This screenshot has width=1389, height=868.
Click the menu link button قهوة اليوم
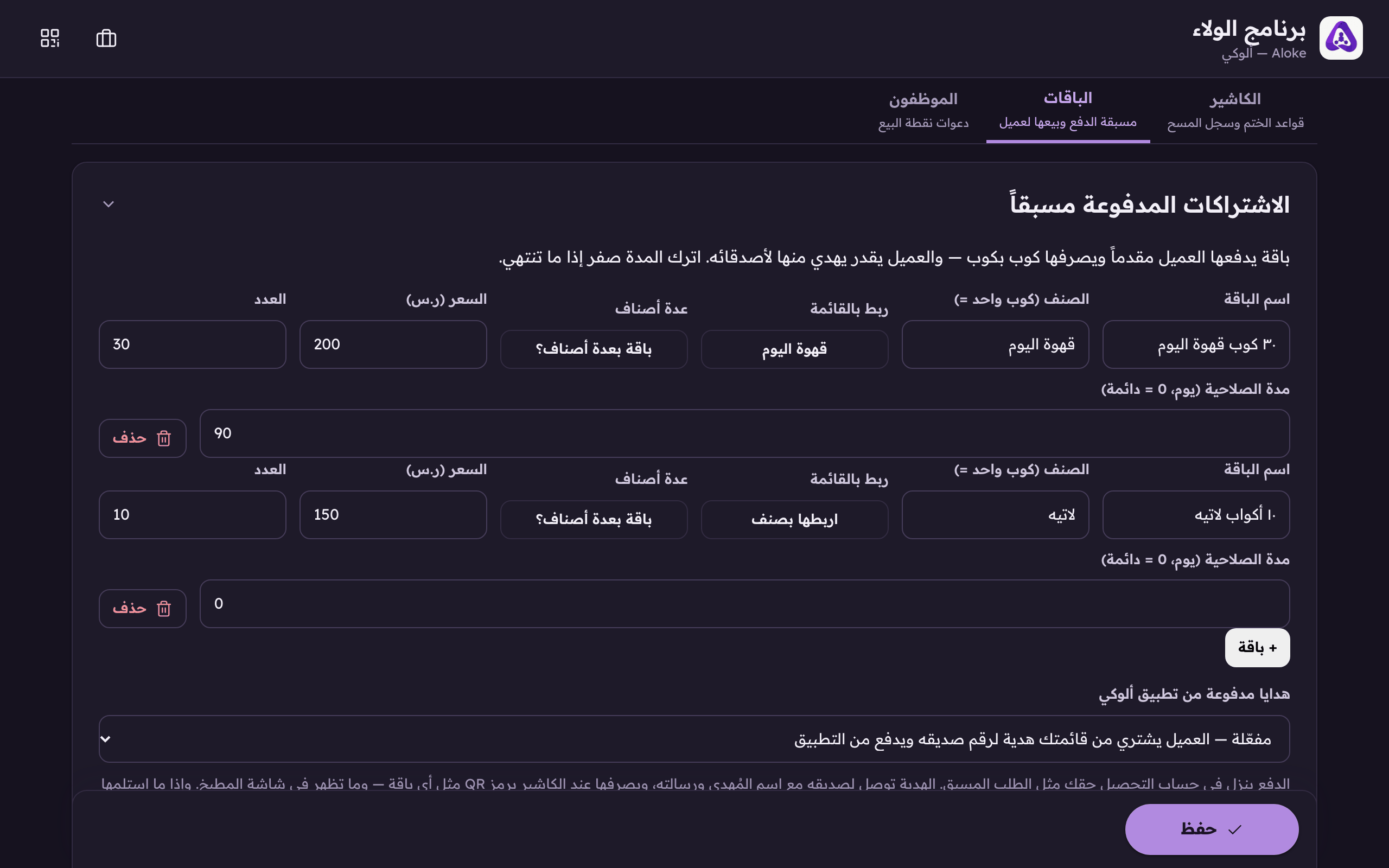point(794,349)
